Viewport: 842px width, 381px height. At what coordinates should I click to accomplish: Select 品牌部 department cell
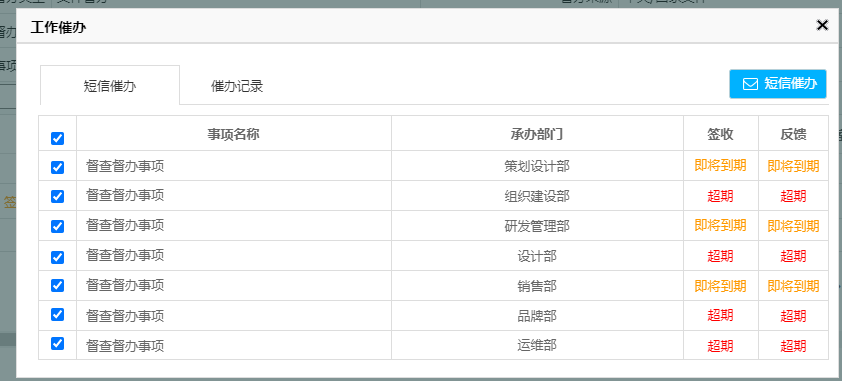[537, 316]
